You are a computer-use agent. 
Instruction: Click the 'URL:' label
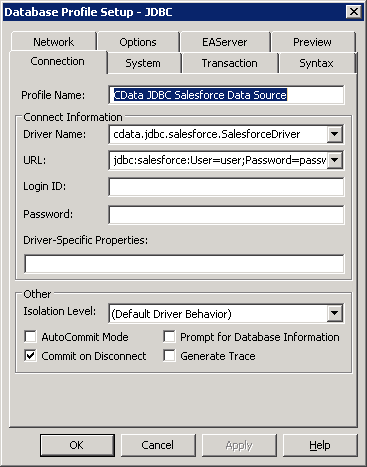pyautogui.click(x=35, y=160)
